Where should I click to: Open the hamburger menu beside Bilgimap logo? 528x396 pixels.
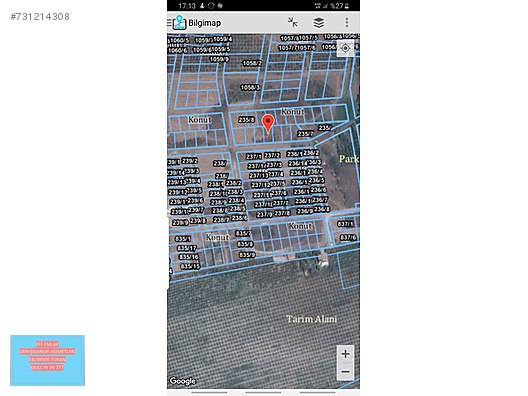tap(169, 23)
